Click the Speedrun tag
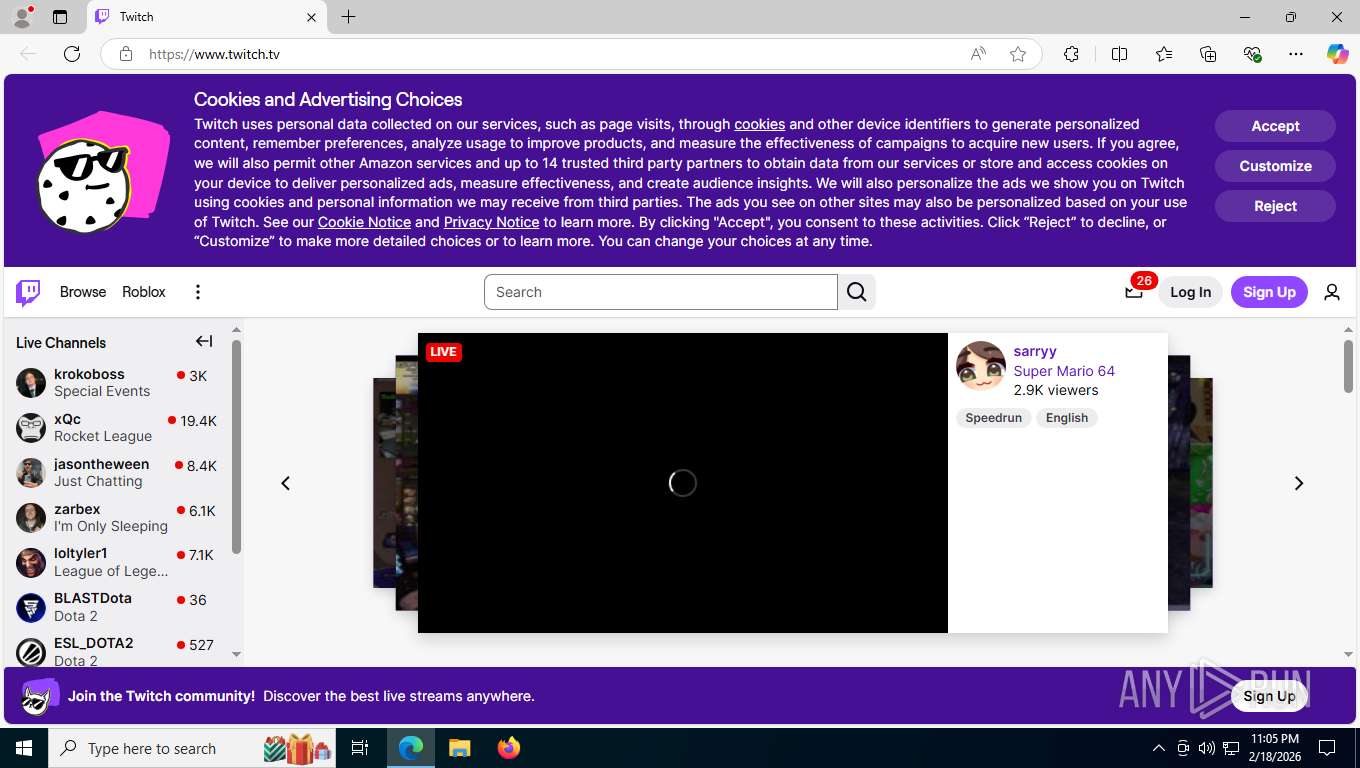This screenshot has width=1360, height=768. tap(993, 418)
